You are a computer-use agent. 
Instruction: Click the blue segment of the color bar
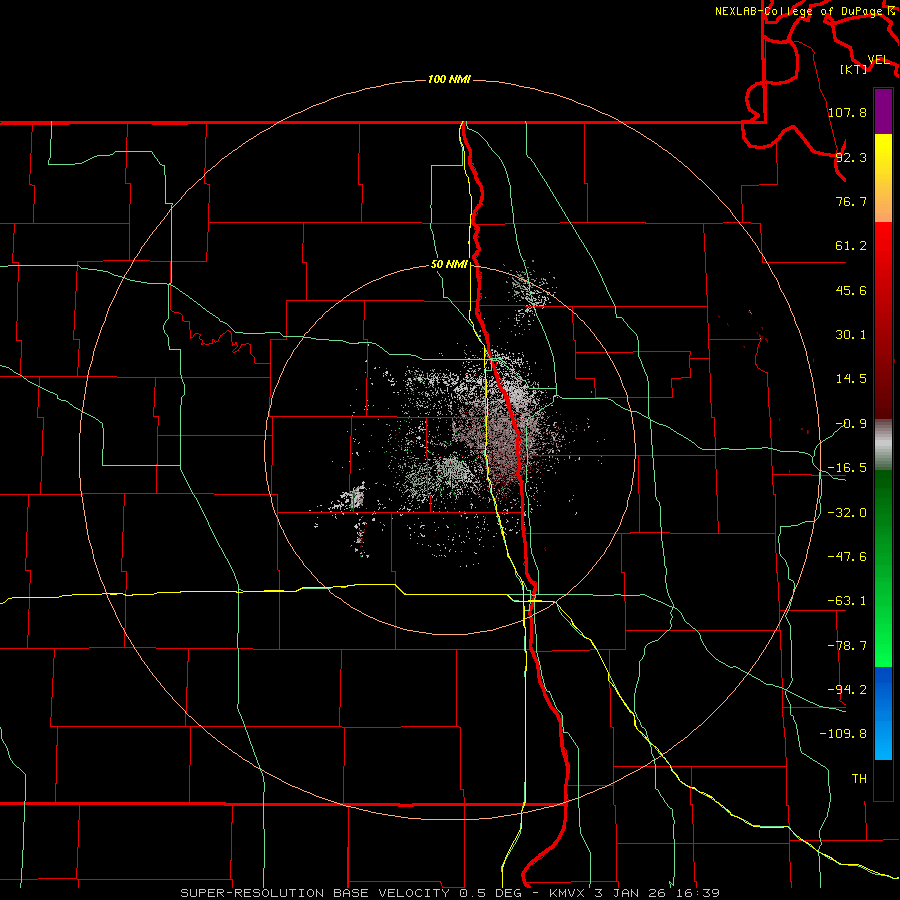[883, 713]
